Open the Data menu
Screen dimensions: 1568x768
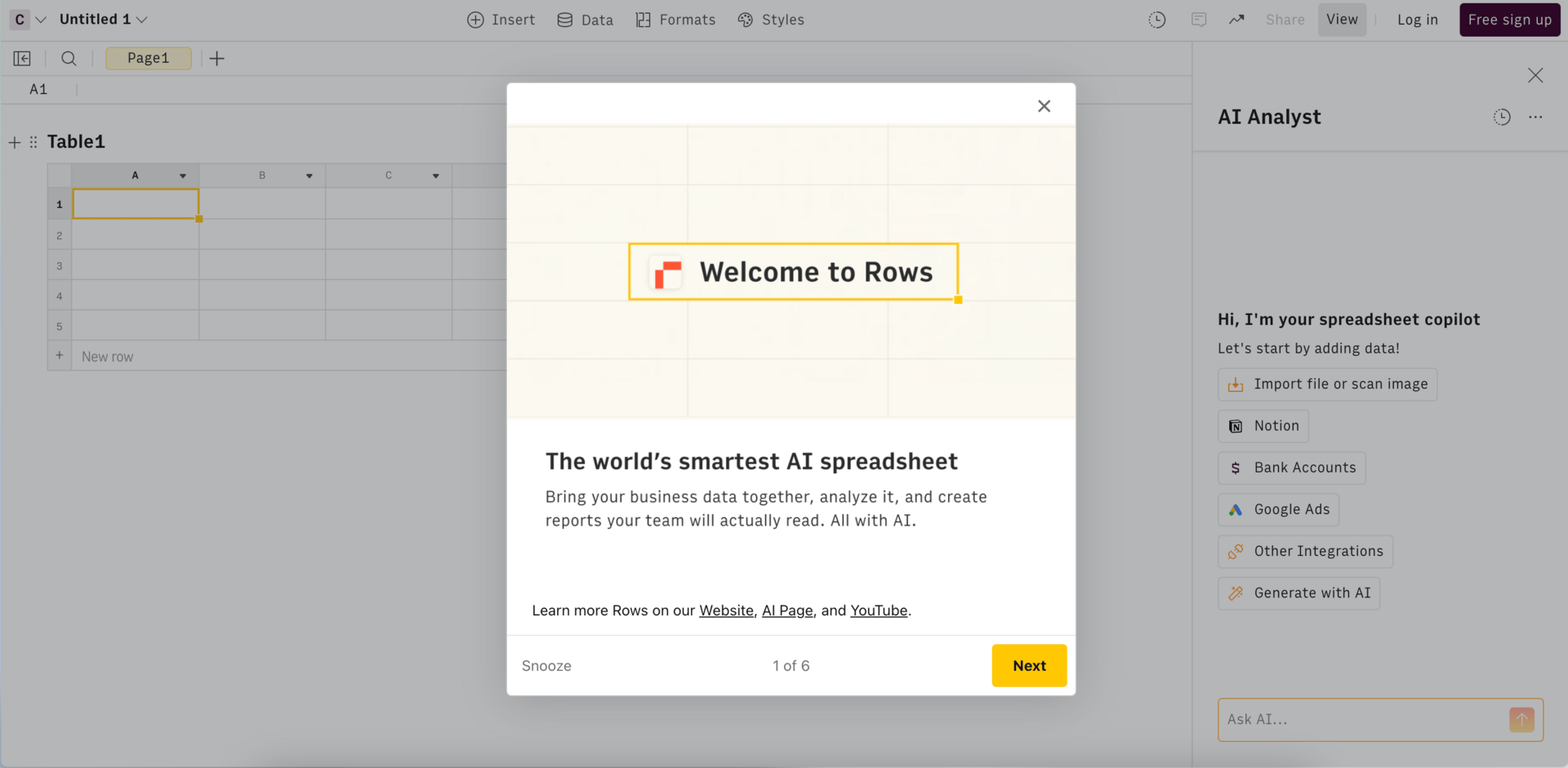[585, 20]
